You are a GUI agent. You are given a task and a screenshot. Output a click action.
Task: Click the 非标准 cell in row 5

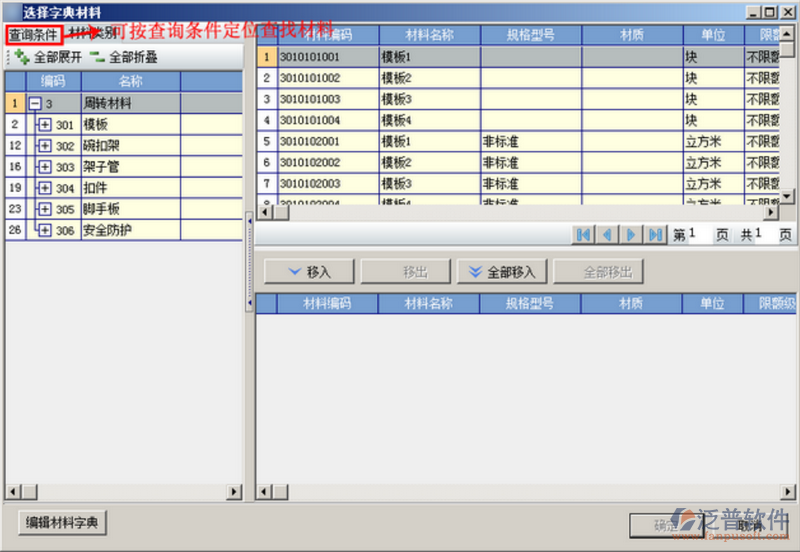click(531, 141)
